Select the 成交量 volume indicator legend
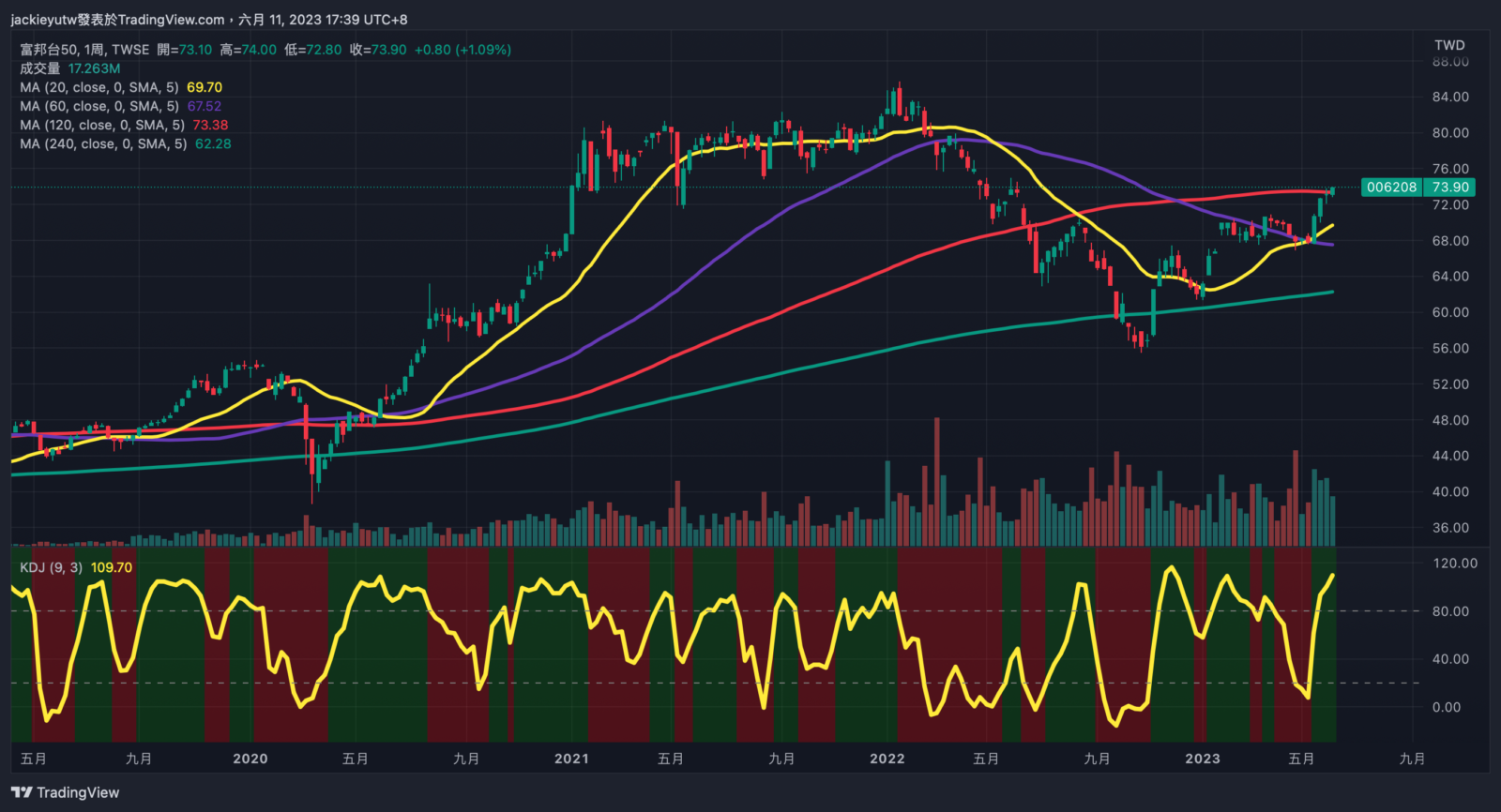The width and height of the screenshot is (1501, 812). (39, 68)
